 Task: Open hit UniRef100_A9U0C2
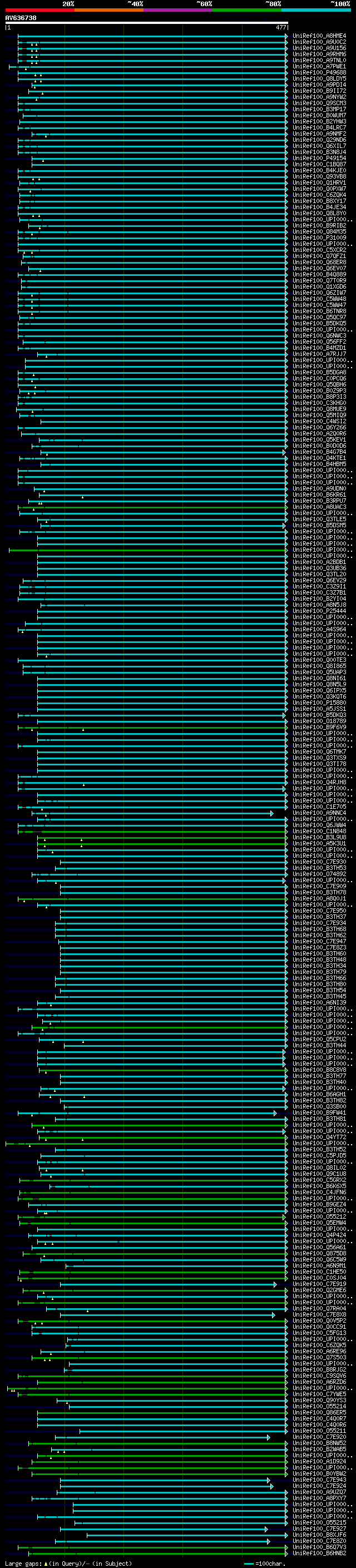[x=319, y=42]
